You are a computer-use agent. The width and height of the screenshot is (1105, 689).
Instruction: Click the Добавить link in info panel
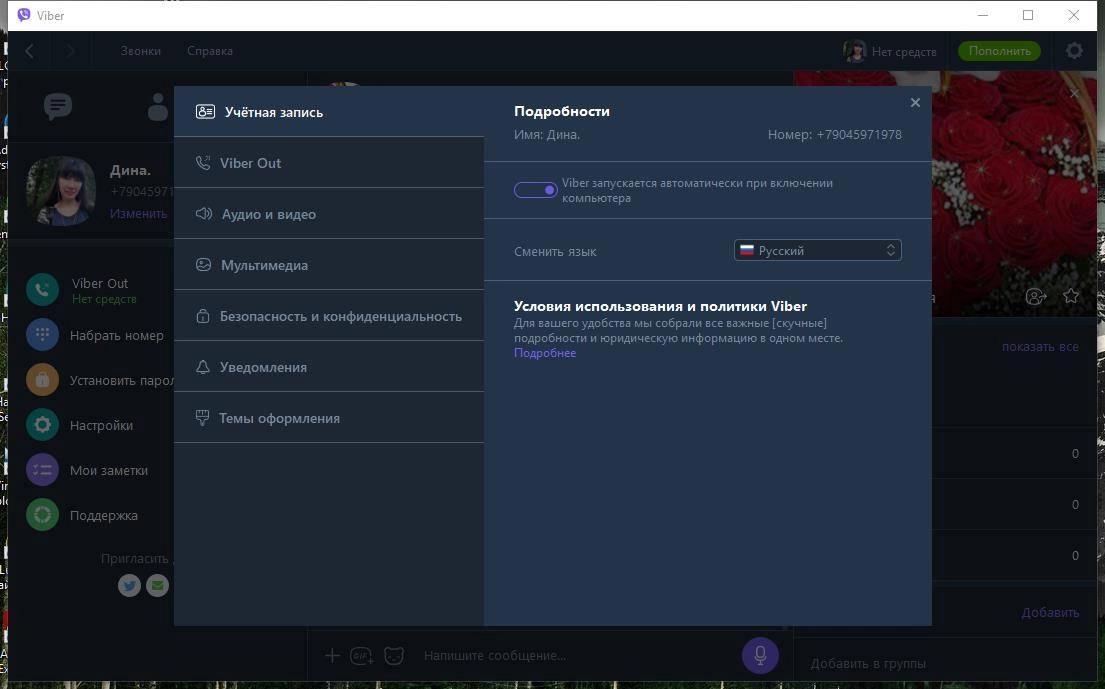click(1050, 612)
